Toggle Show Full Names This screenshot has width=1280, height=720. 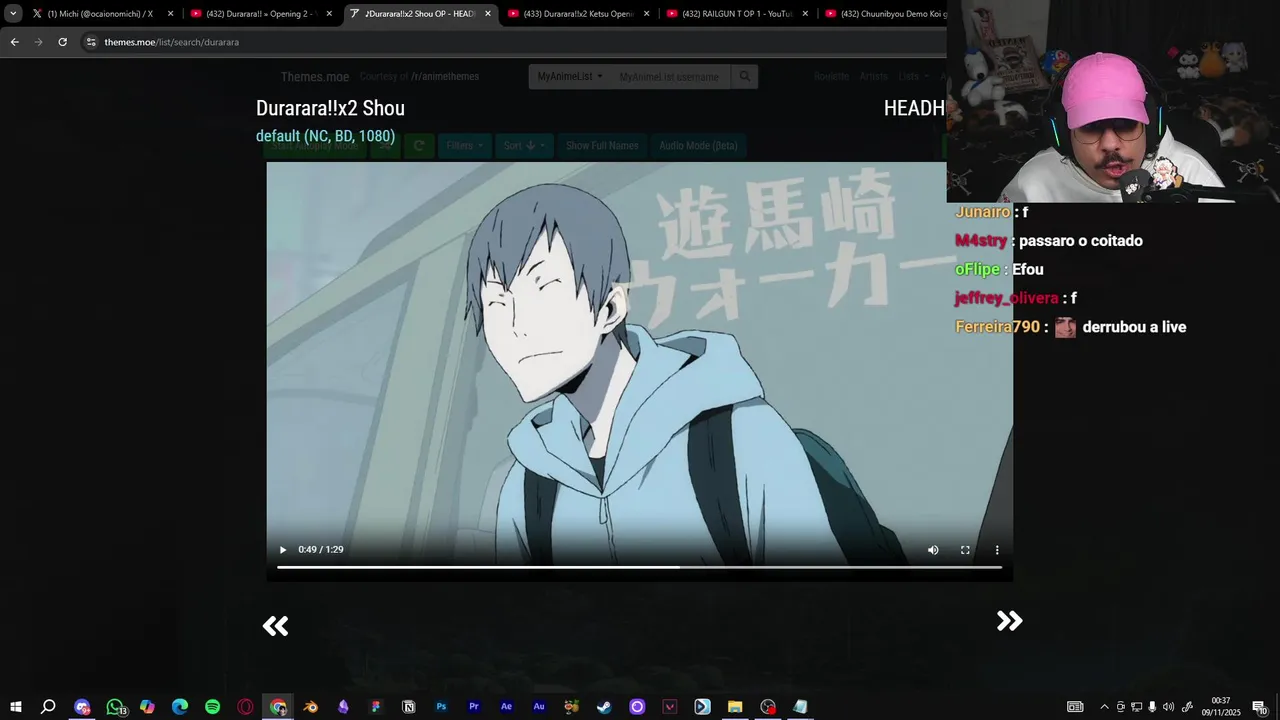point(602,146)
